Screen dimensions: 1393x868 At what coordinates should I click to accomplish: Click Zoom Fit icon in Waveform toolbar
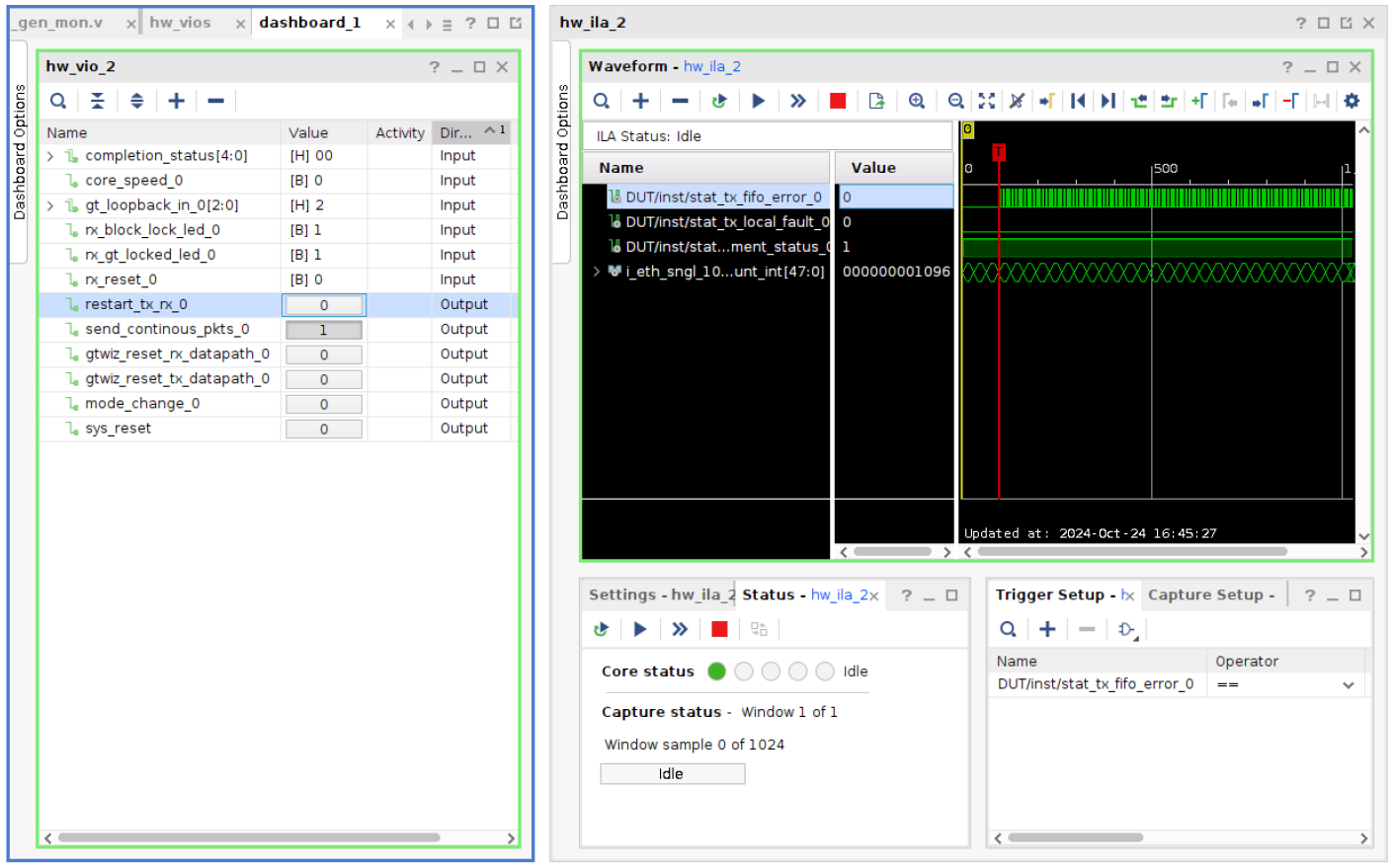coord(986,101)
